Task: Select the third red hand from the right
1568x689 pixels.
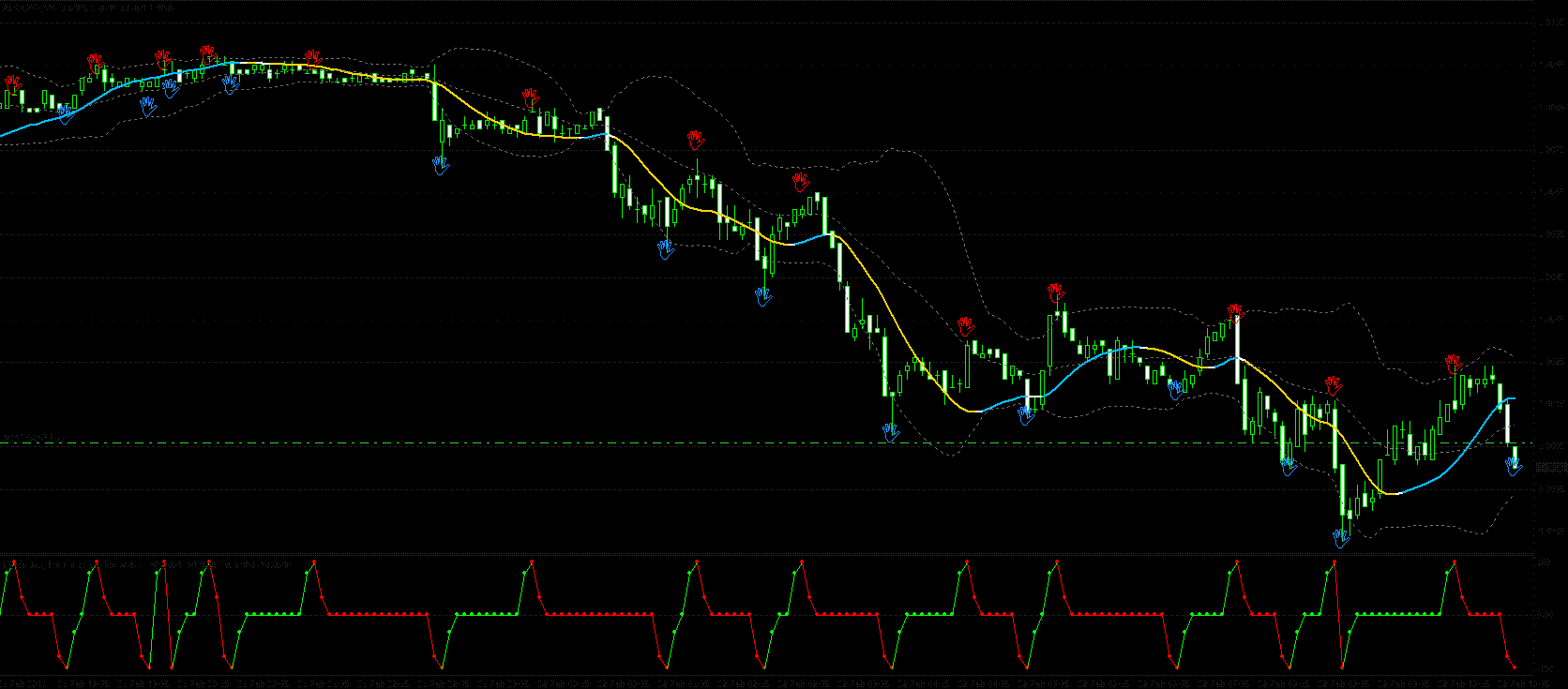Action: [1235, 312]
